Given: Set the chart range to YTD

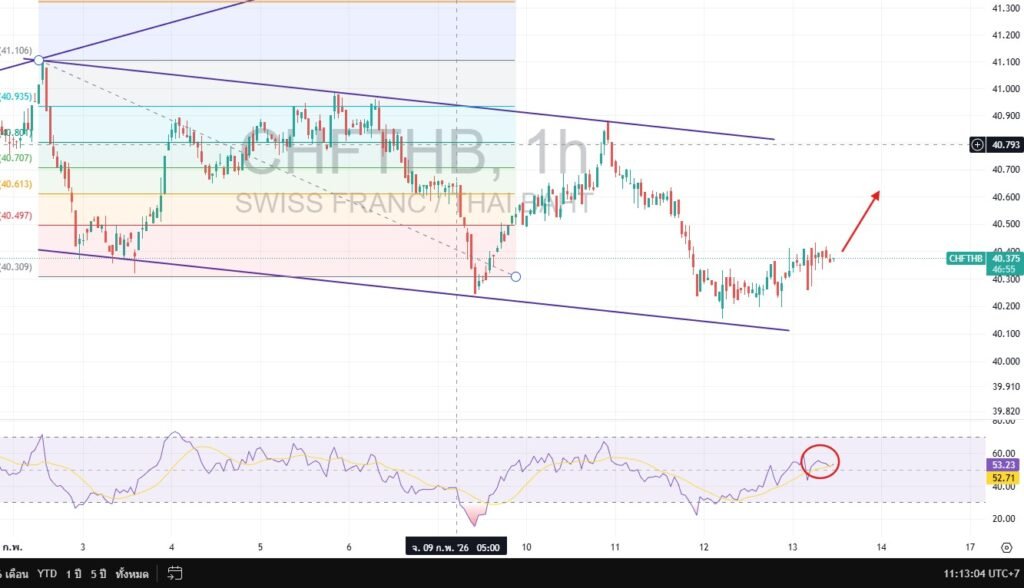Looking at the screenshot, I should (47, 574).
